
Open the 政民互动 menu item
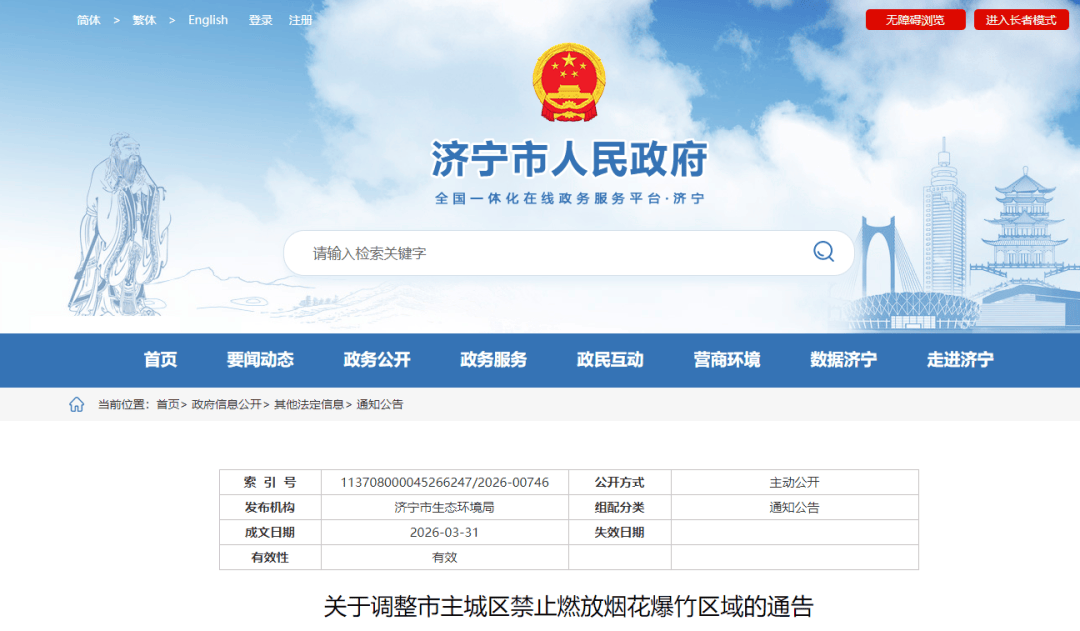pyautogui.click(x=610, y=360)
